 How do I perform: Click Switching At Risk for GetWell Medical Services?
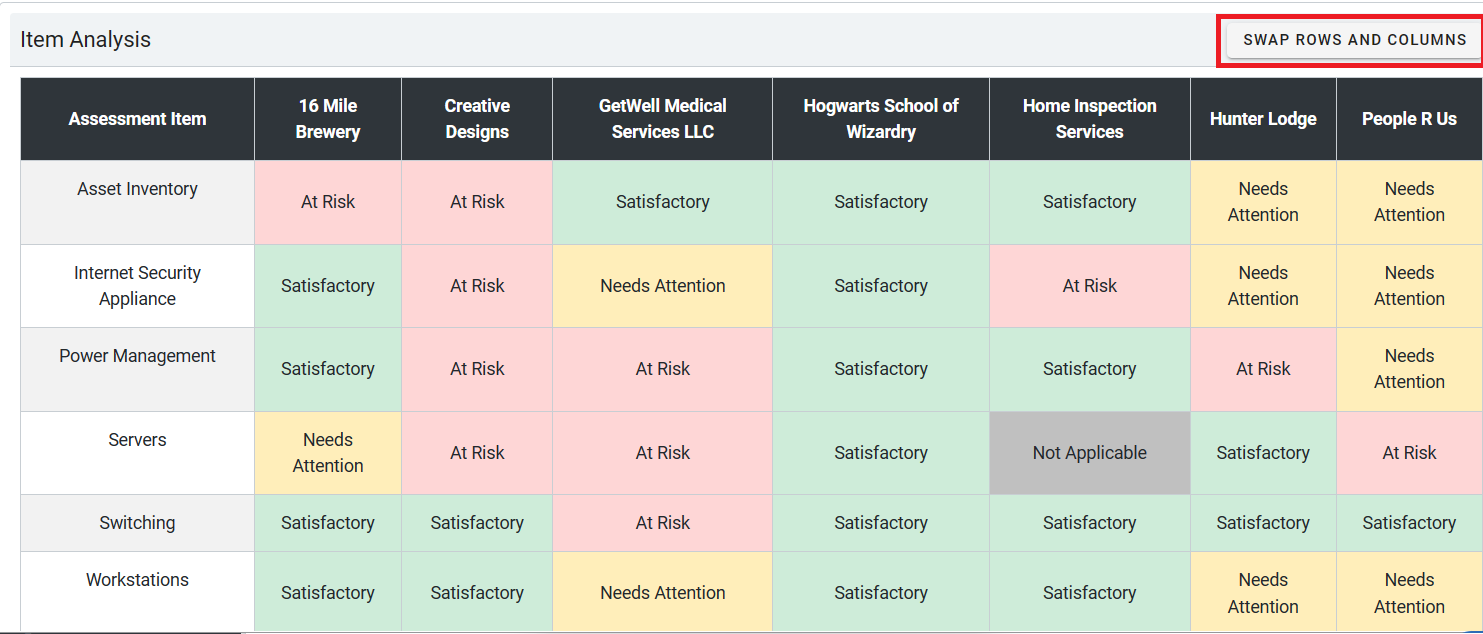point(663,523)
